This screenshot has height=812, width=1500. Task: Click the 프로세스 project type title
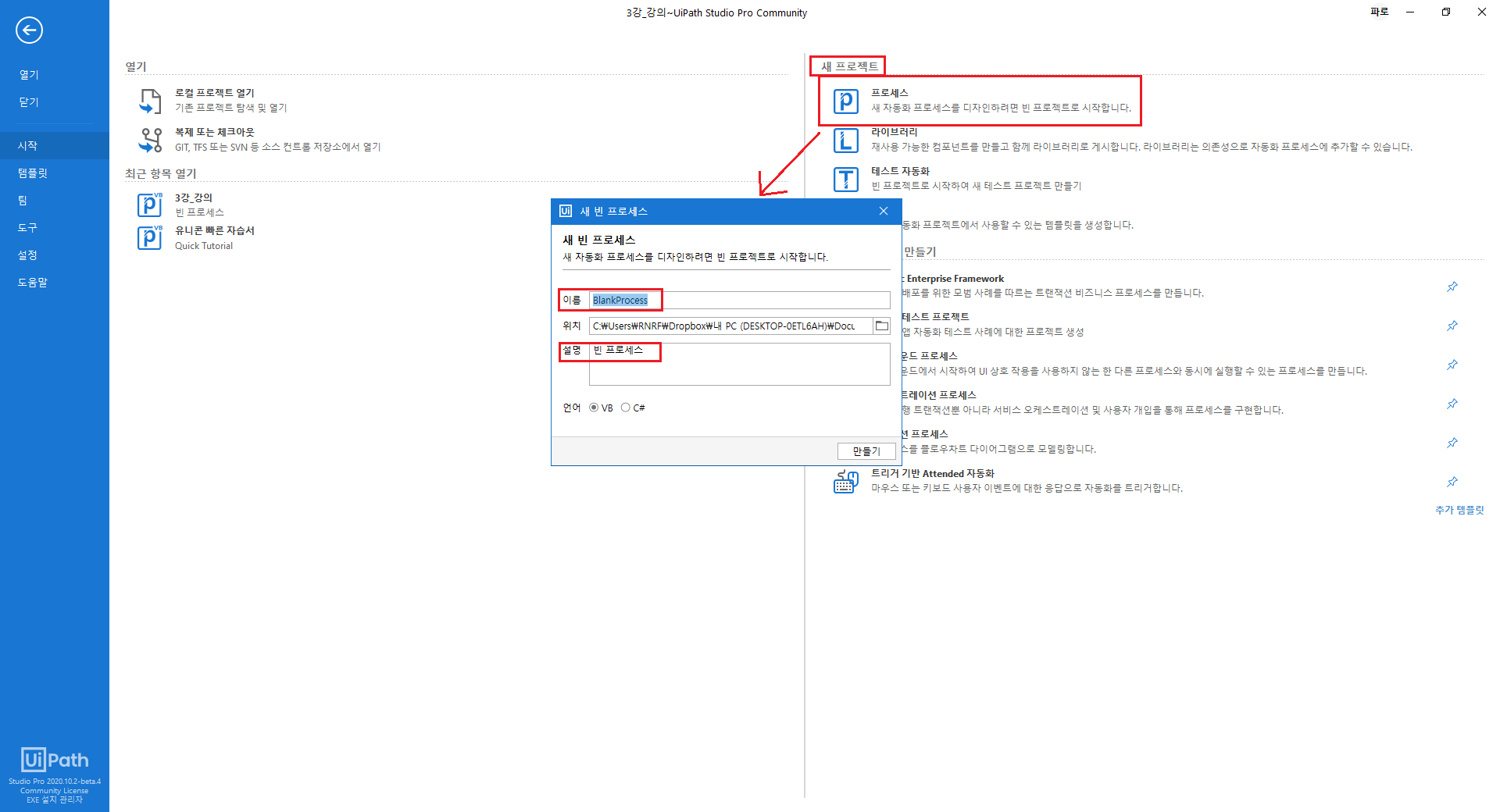pyautogui.click(x=890, y=93)
